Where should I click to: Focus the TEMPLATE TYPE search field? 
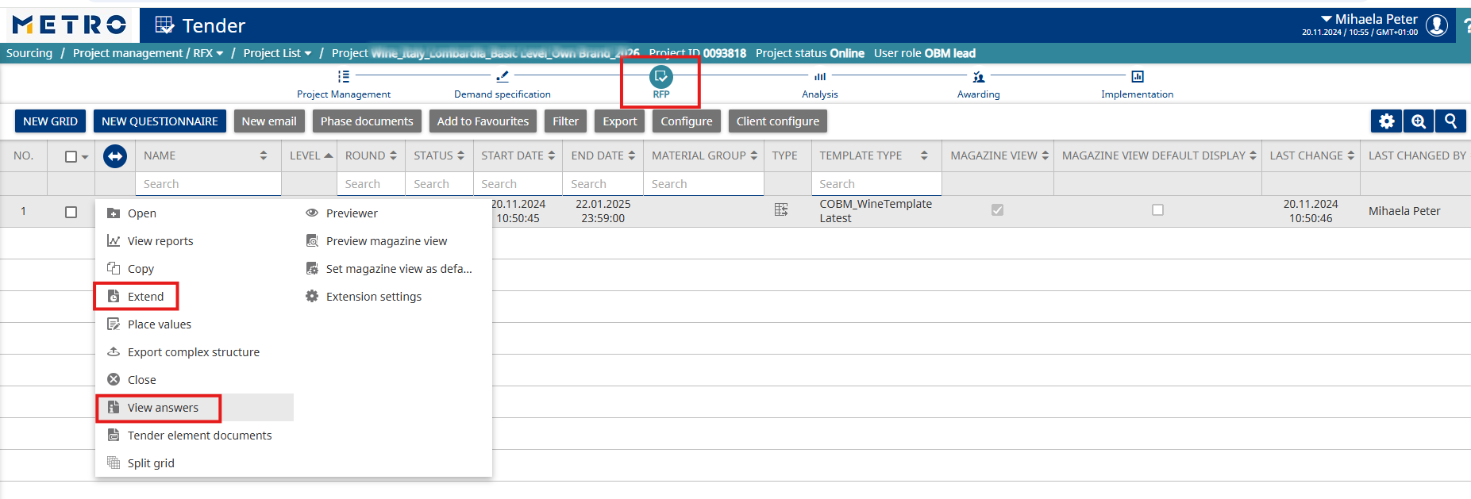[876, 184]
